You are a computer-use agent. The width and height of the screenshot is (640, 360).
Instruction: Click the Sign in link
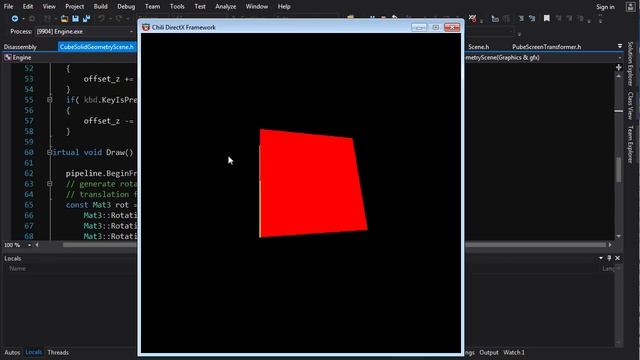(605, 7)
